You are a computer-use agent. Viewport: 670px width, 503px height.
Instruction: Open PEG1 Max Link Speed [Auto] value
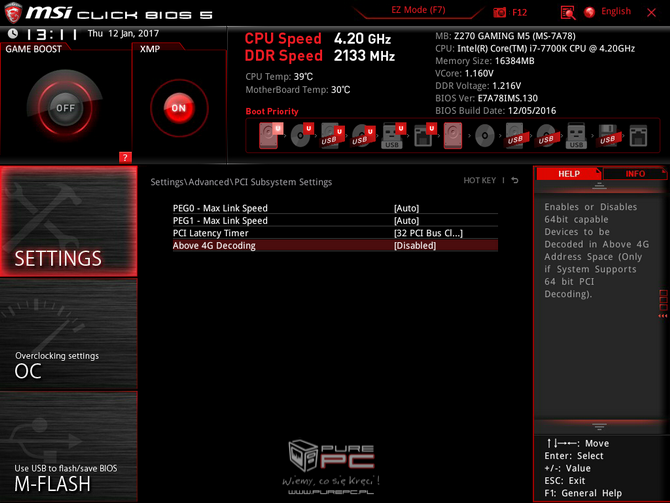click(x=406, y=221)
